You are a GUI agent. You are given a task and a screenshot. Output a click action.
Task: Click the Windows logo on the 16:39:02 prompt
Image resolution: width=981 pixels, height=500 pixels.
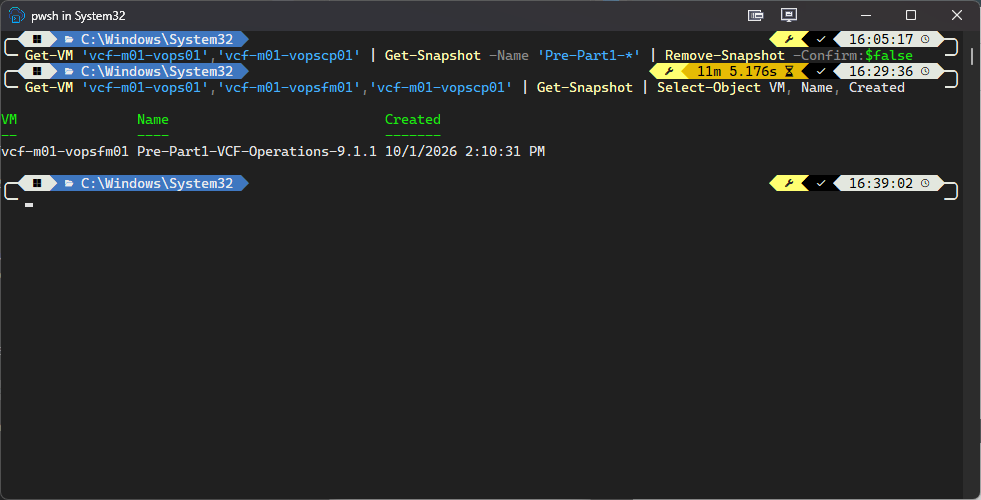pyautogui.click(x=37, y=183)
